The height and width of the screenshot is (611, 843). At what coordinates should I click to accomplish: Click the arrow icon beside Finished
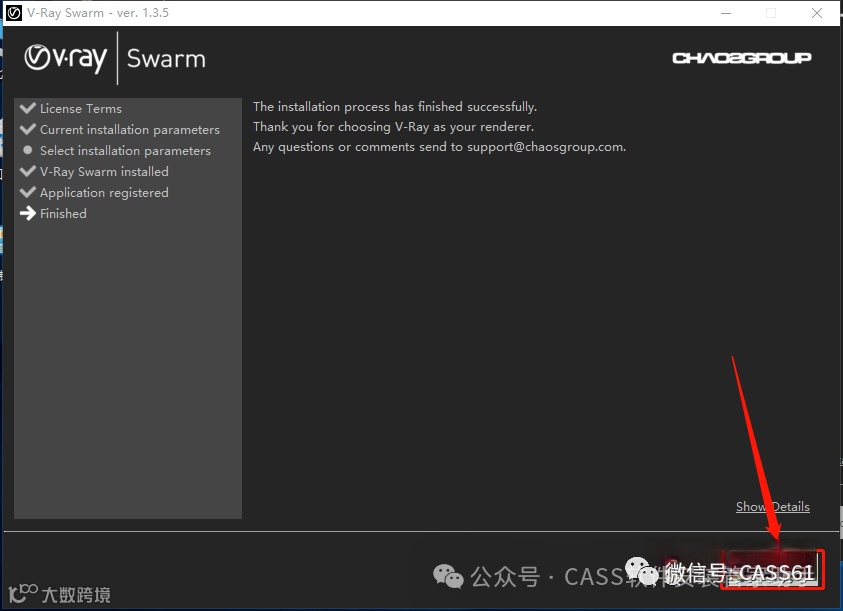tap(28, 214)
